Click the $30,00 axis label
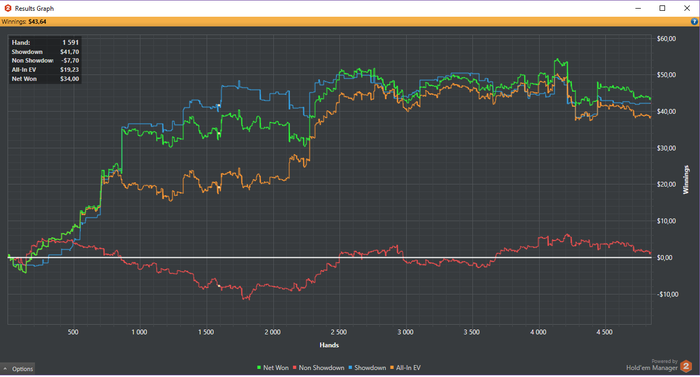This screenshot has width=700, height=377. click(666, 148)
